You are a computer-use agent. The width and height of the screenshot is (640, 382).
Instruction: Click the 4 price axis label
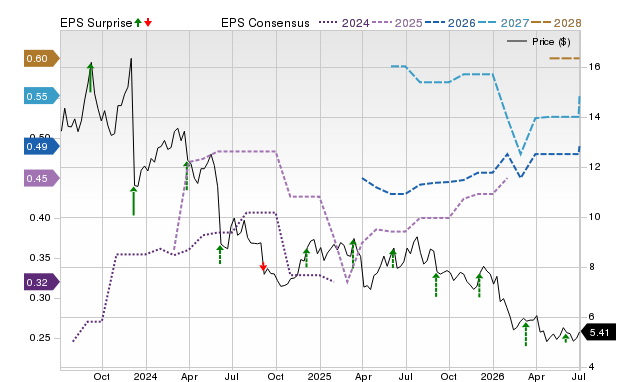592,366
